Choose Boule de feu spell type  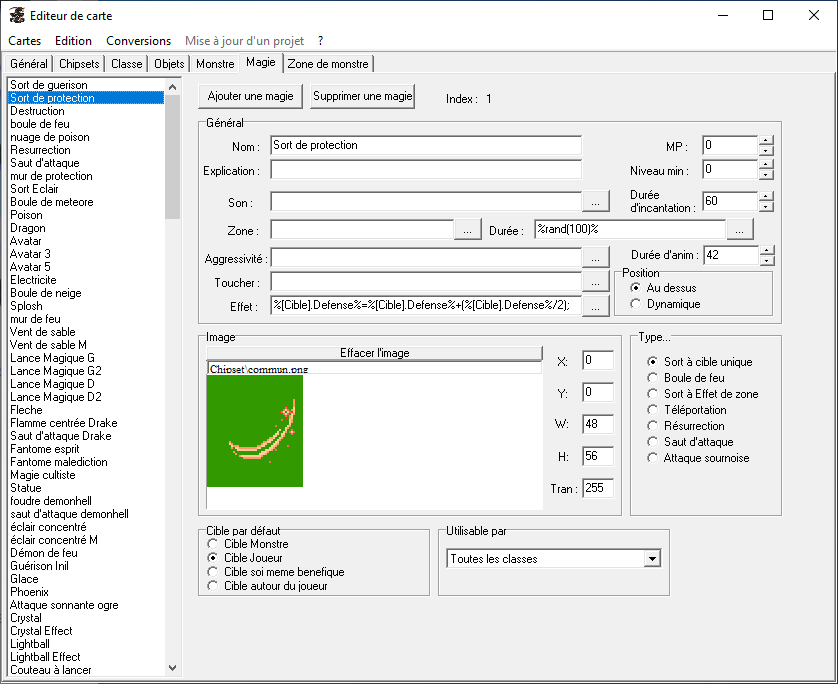[653, 378]
